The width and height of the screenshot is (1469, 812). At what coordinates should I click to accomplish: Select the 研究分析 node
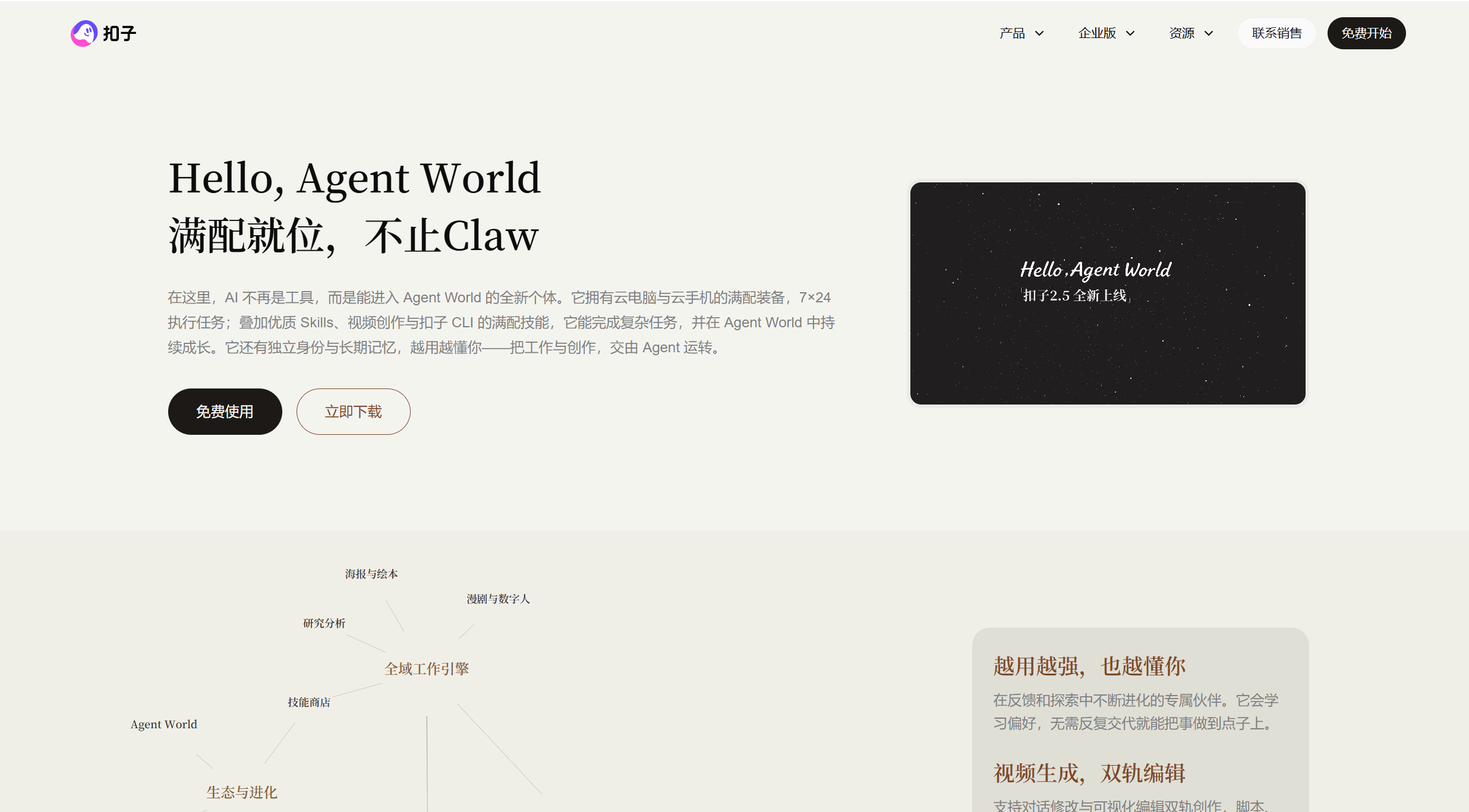click(324, 623)
